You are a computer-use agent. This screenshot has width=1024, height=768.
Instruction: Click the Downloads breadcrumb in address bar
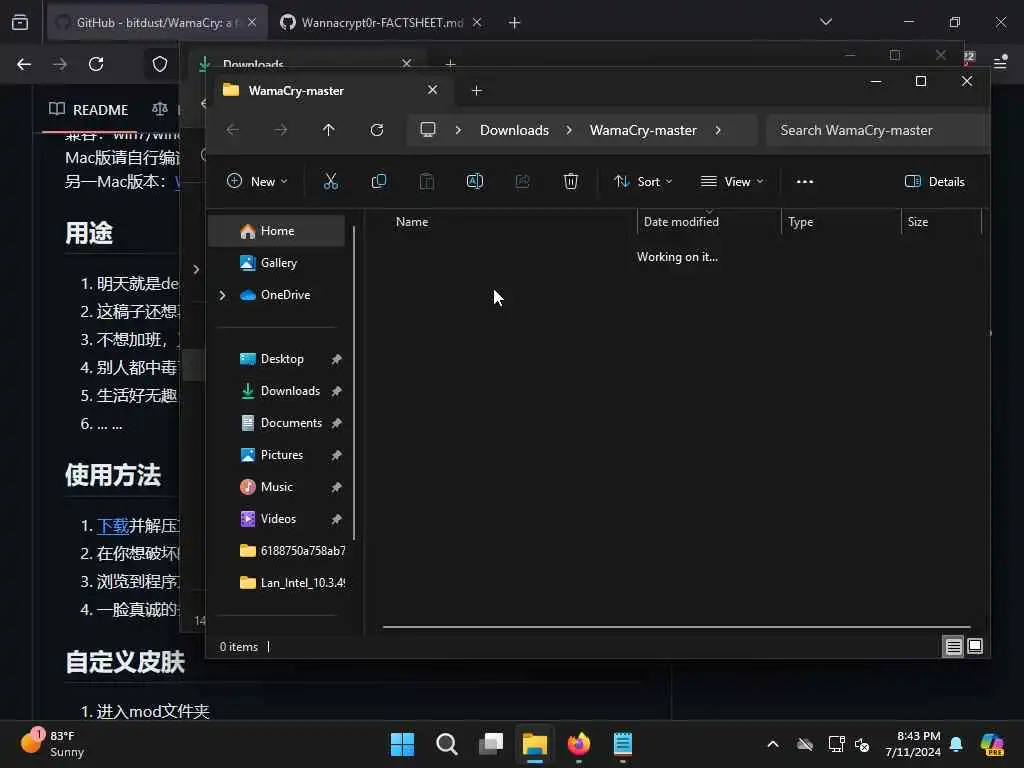click(514, 130)
